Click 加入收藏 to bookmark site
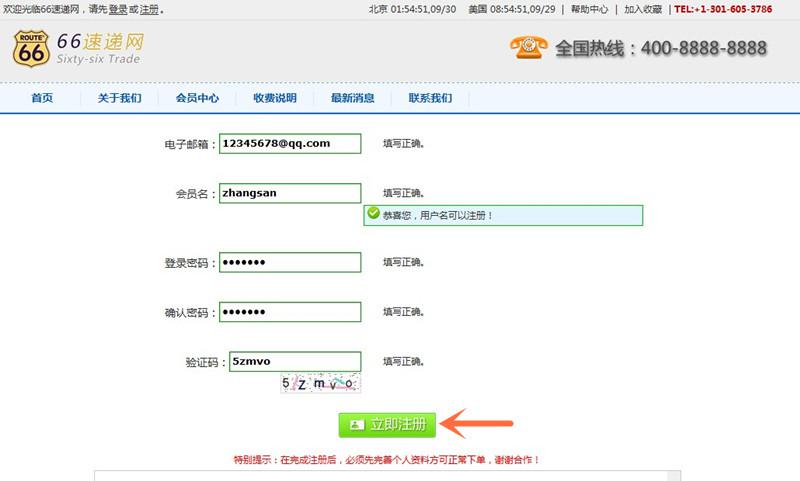 pos(644,9)
